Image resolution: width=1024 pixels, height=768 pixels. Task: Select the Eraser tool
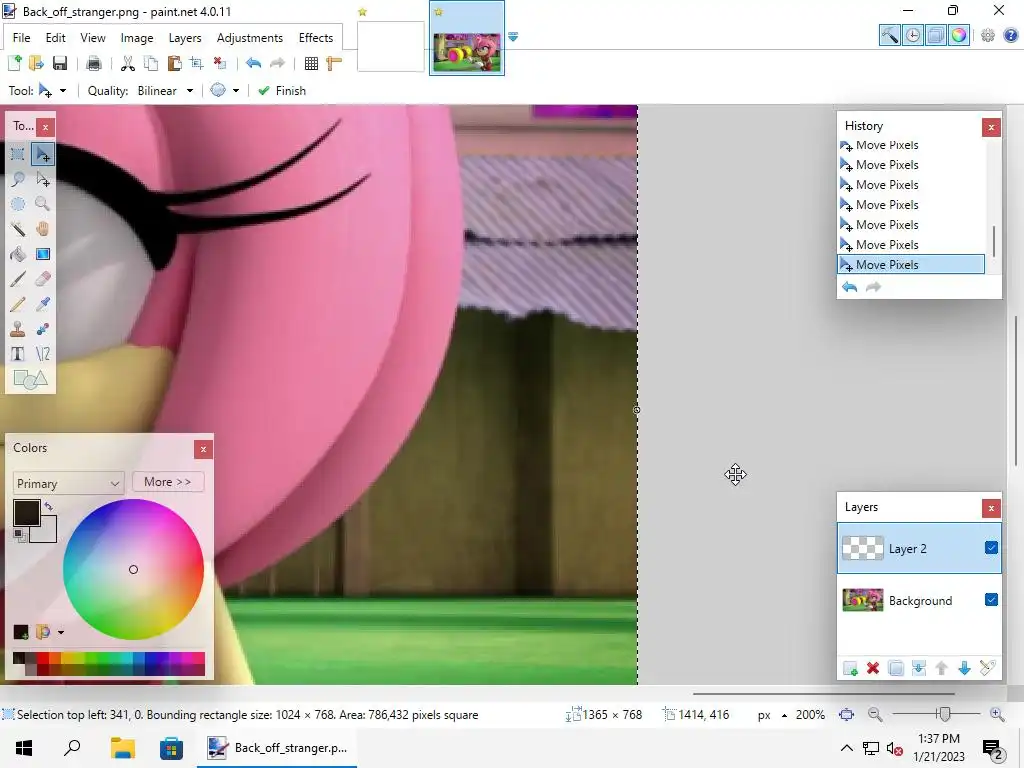click(x=42, y=279)
